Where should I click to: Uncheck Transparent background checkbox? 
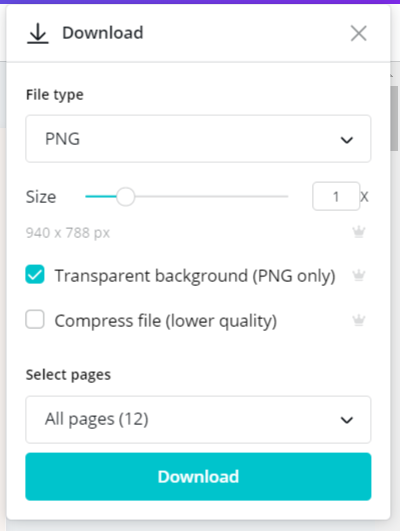[x=35, y=274]
